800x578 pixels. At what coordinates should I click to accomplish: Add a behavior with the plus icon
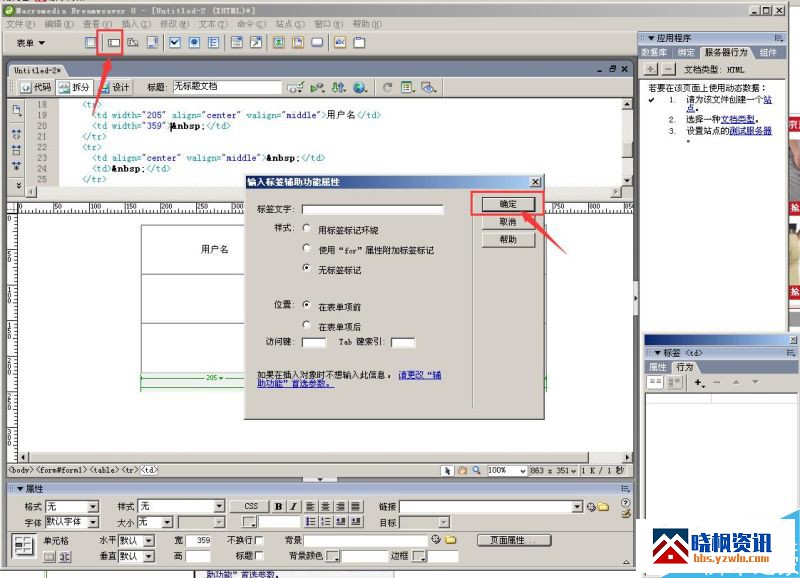click(x=699, y=383)
